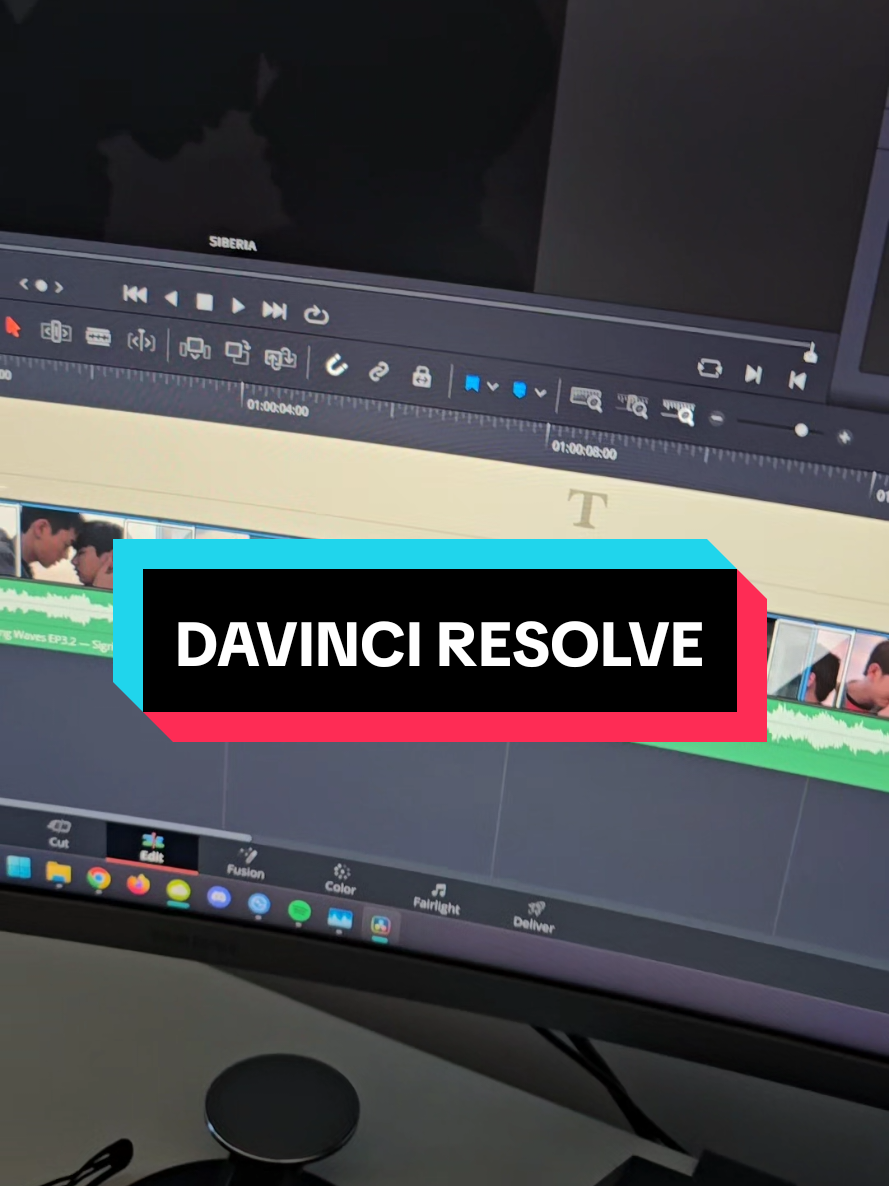Viewport: 889px width, 1186px height.
Task: Click the viewer scrub bar handle
Action: coord(810,353)
